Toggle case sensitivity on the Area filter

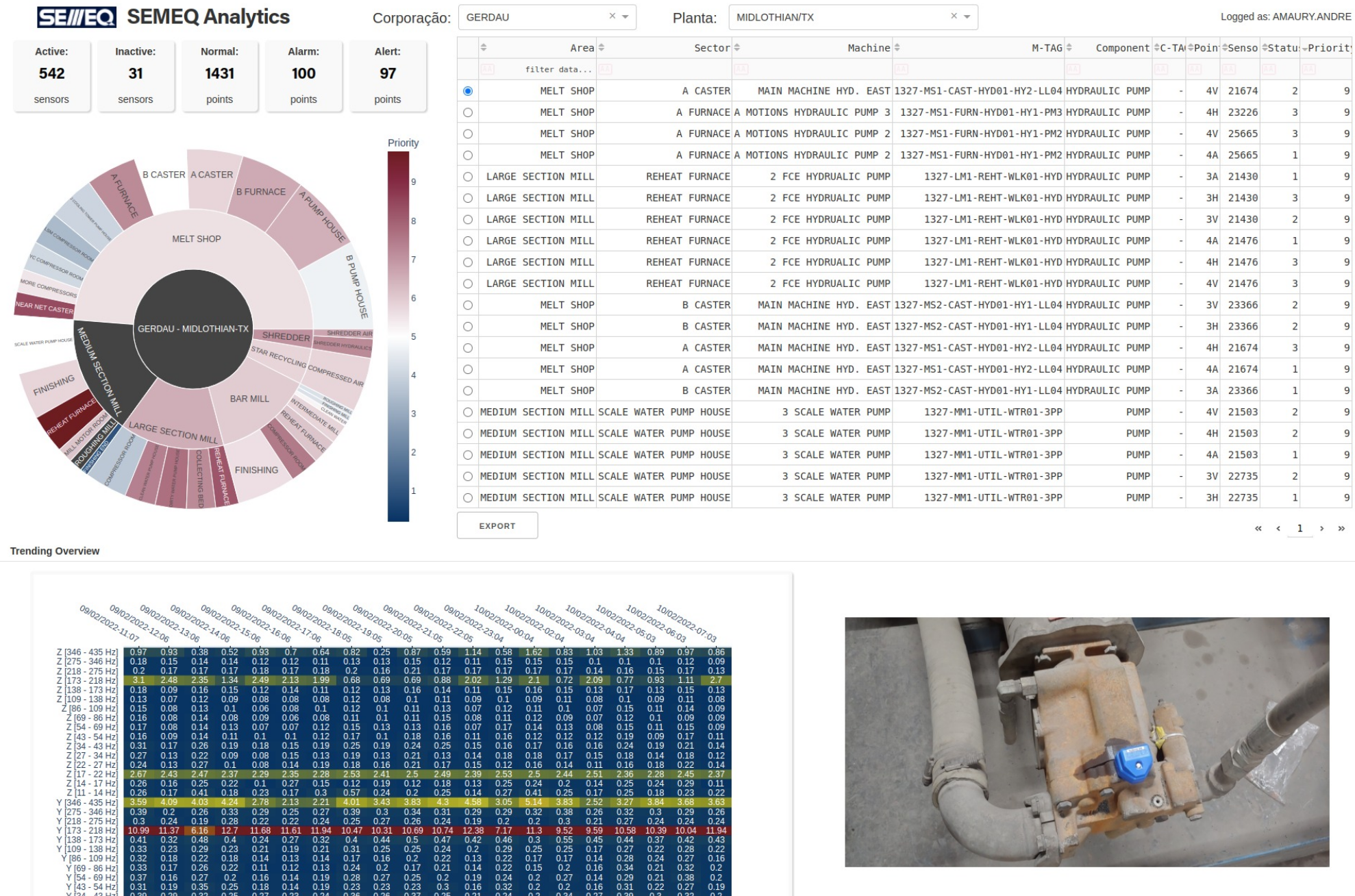(x=487, y=69)
